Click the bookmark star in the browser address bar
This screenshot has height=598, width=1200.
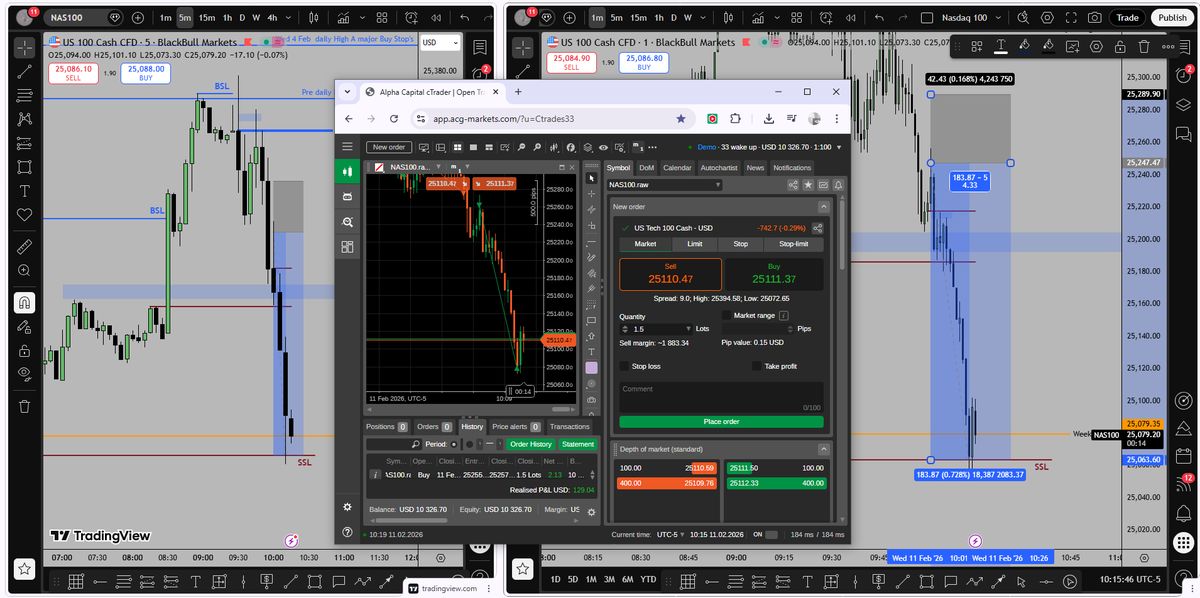[x=681, y=118]
